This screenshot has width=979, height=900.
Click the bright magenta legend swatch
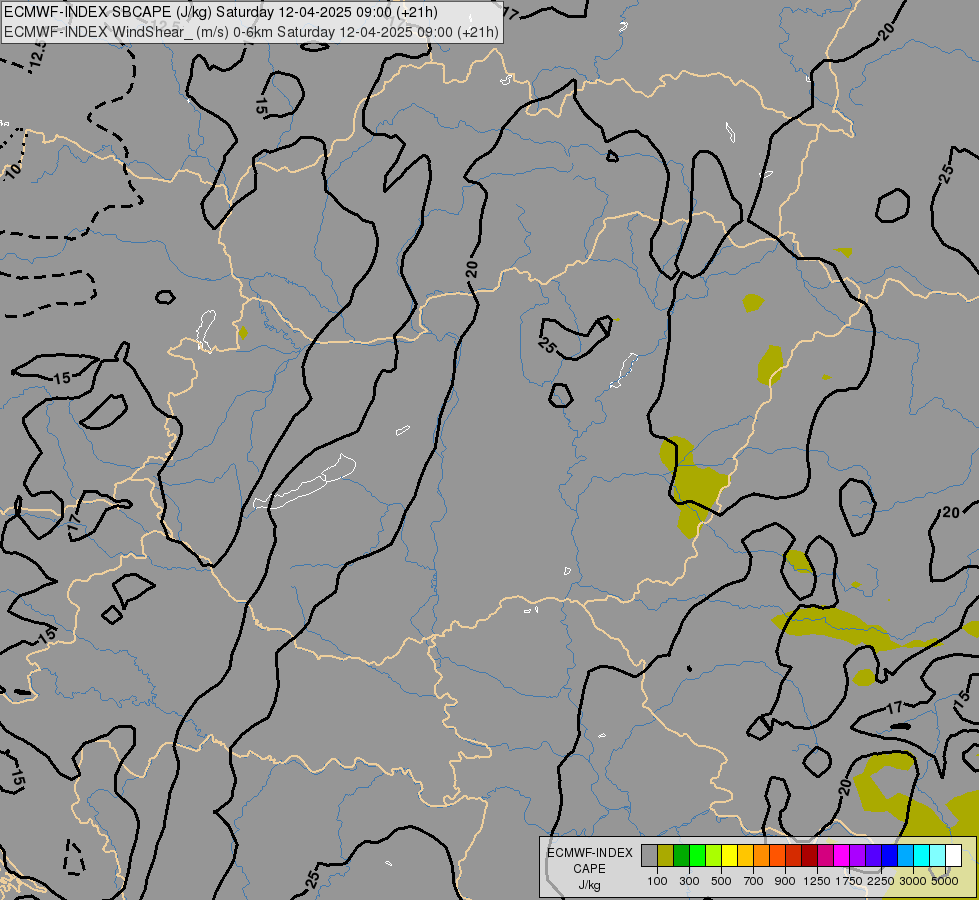841,856
